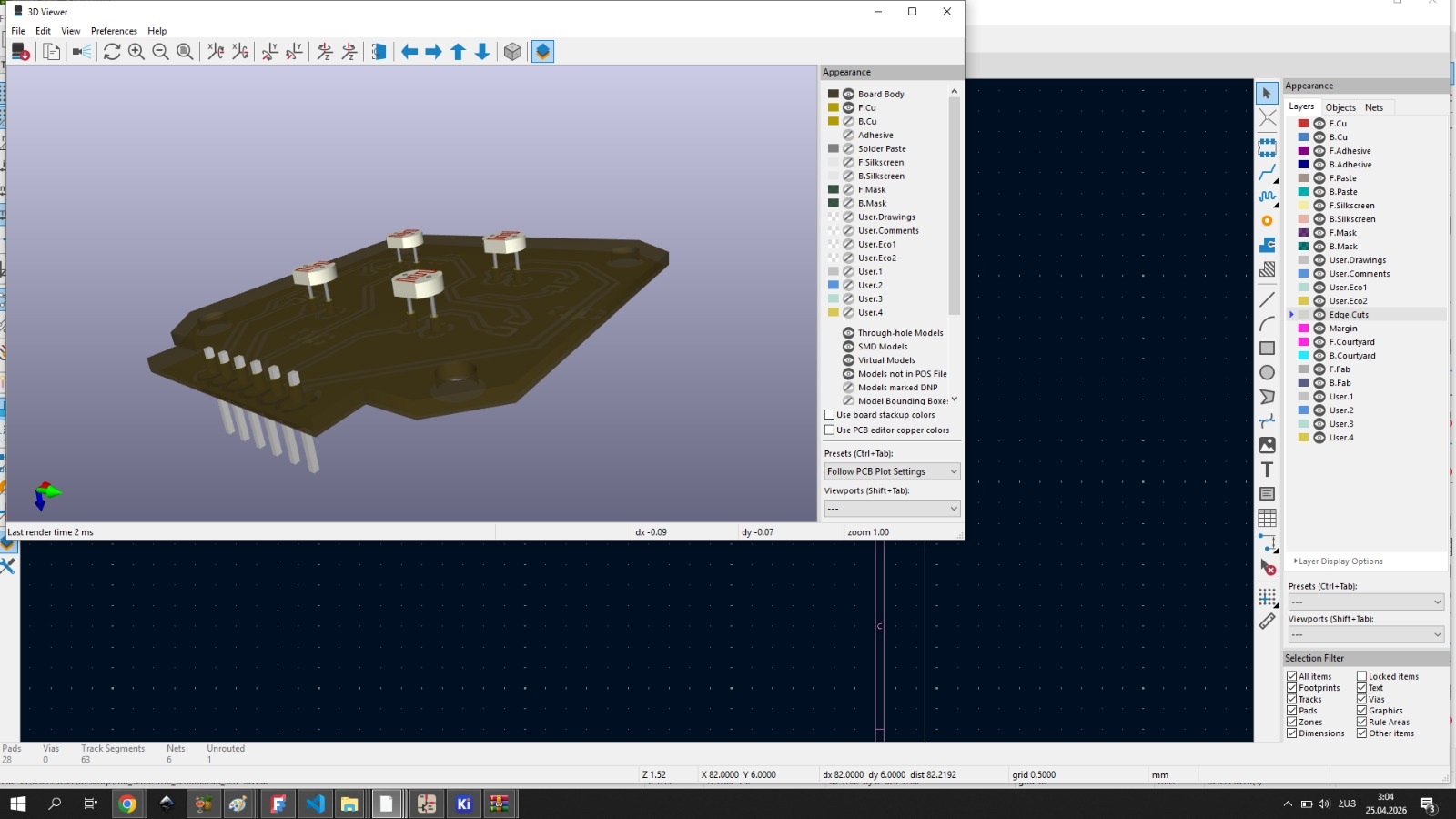Select the Add text tool in PCB toolbar

coord(1267,470)
